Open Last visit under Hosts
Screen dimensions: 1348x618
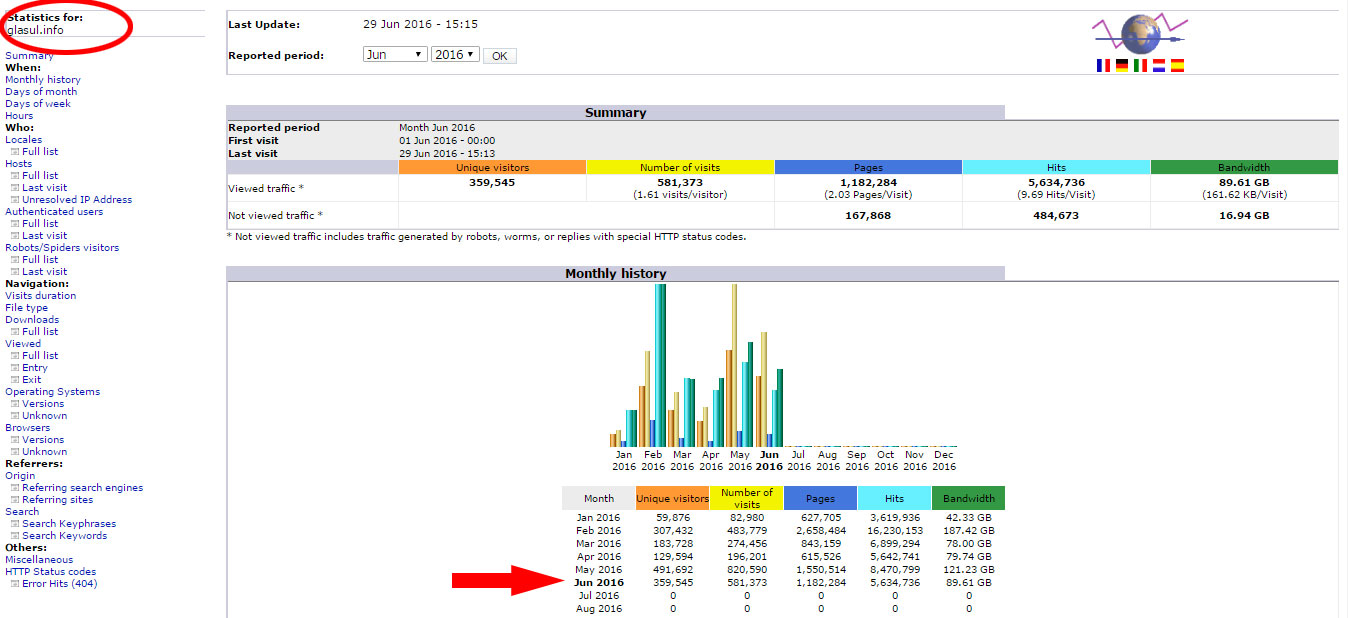(x=45, y=188)
